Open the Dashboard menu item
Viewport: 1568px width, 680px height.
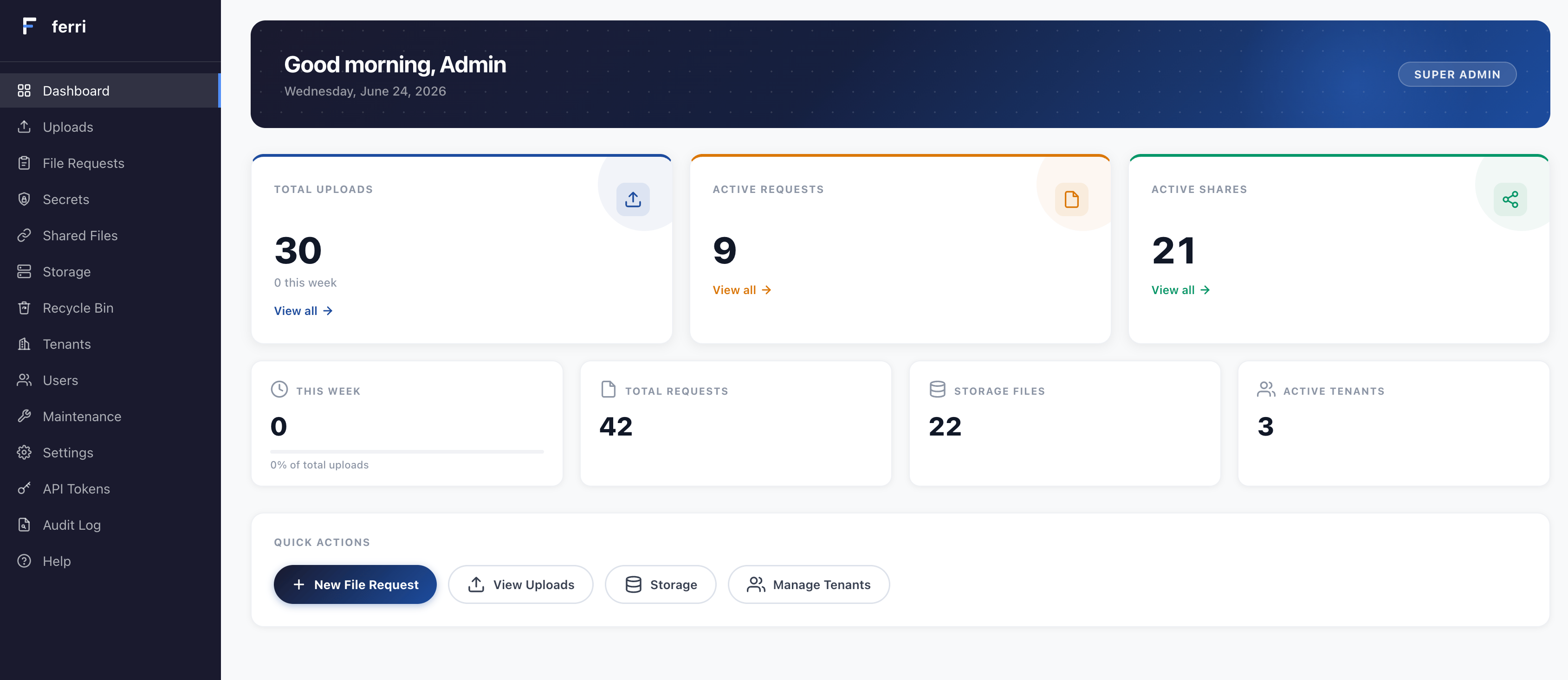pos(110,90)
